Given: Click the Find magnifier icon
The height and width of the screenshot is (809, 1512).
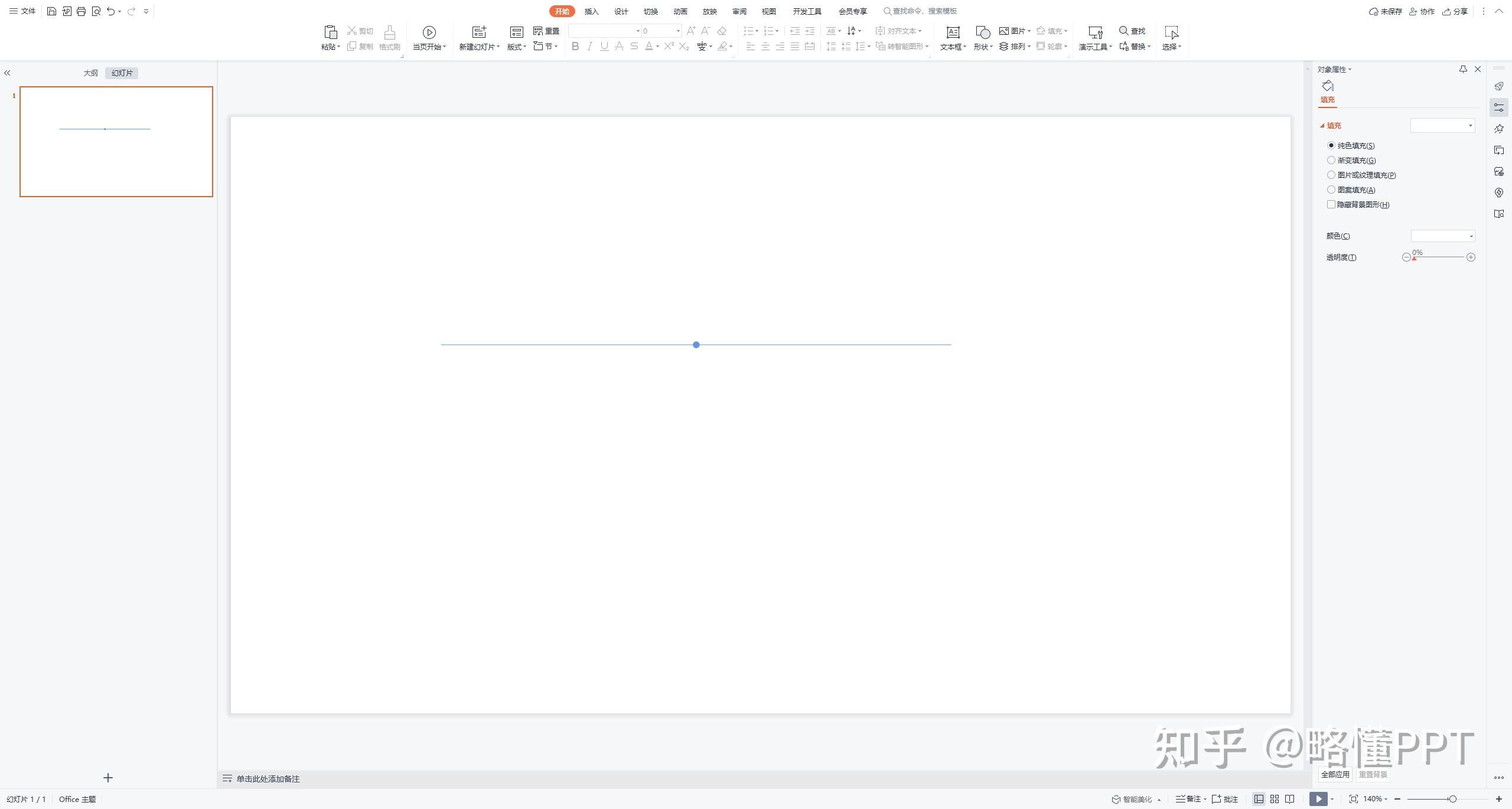Looking at the screenshot, I should click(x=1124, y=31).
